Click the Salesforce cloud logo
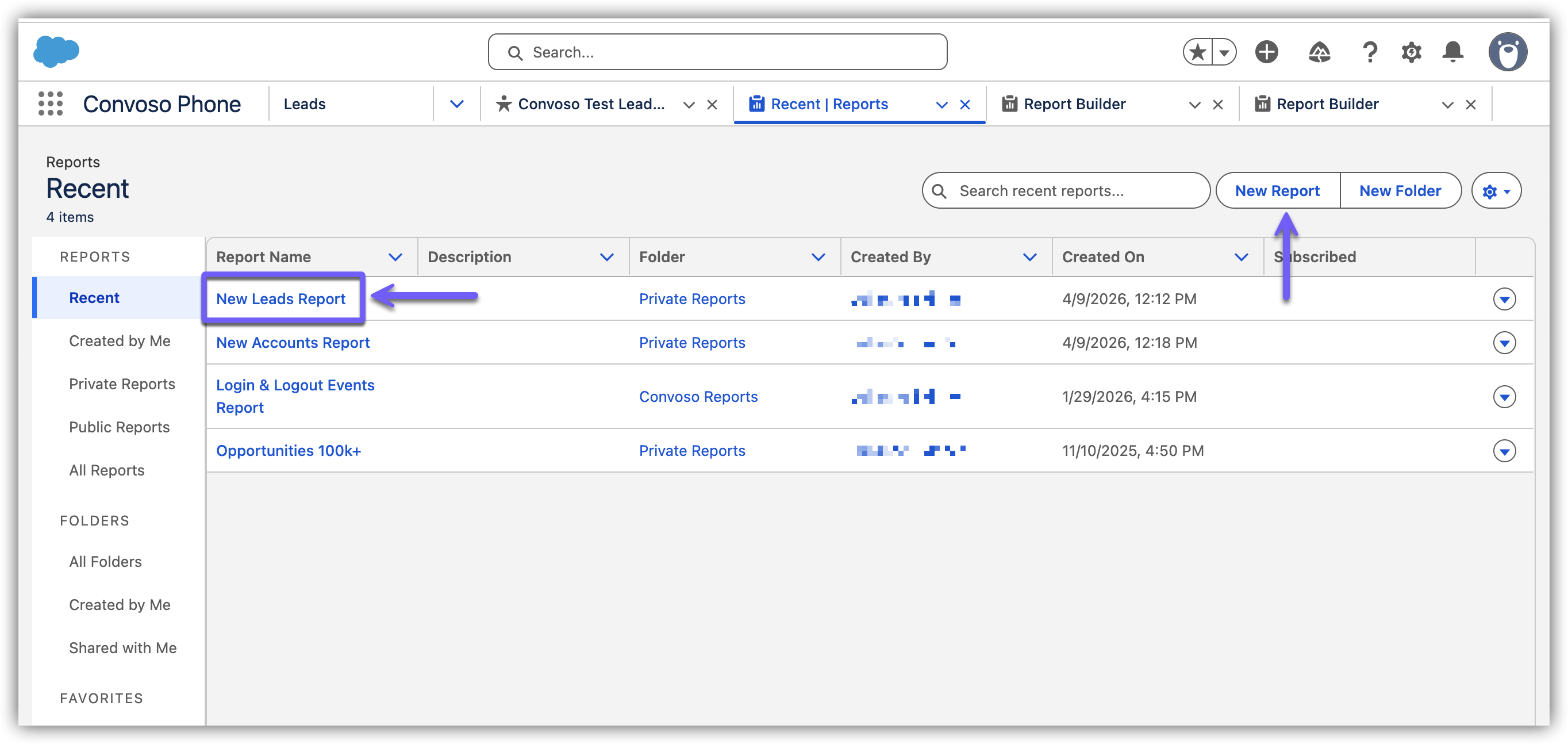1568x744 pixels. [x=56, y=51]
